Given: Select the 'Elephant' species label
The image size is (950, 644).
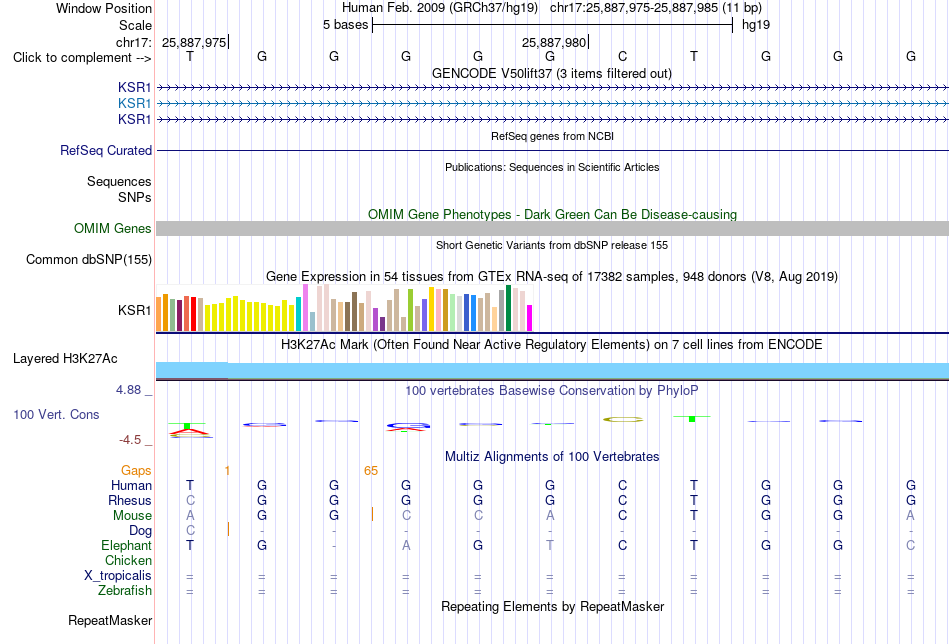Looking at the screenshot, I should click(x=126, y=545).
